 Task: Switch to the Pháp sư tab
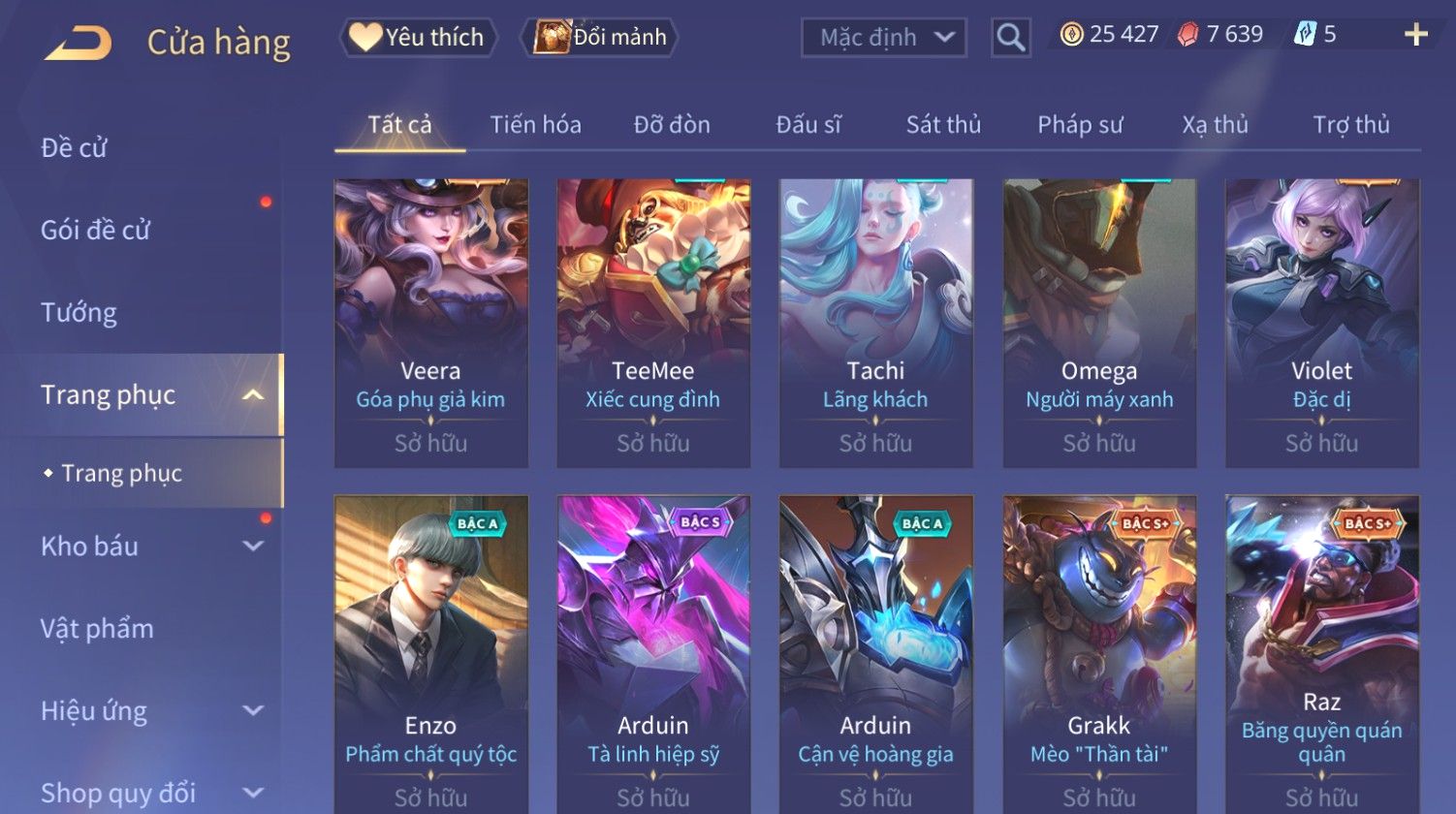click(x=1080, y=124)
